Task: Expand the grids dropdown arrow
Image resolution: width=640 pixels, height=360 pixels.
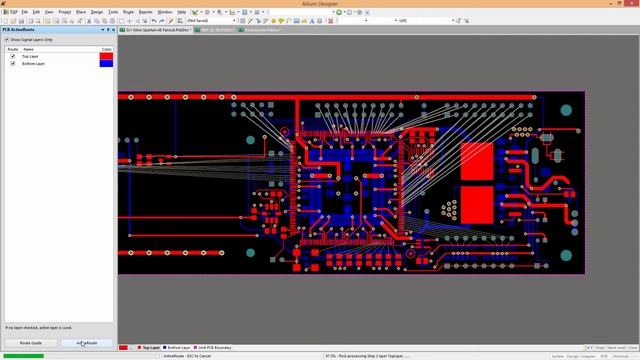Action: pos(263,12)
